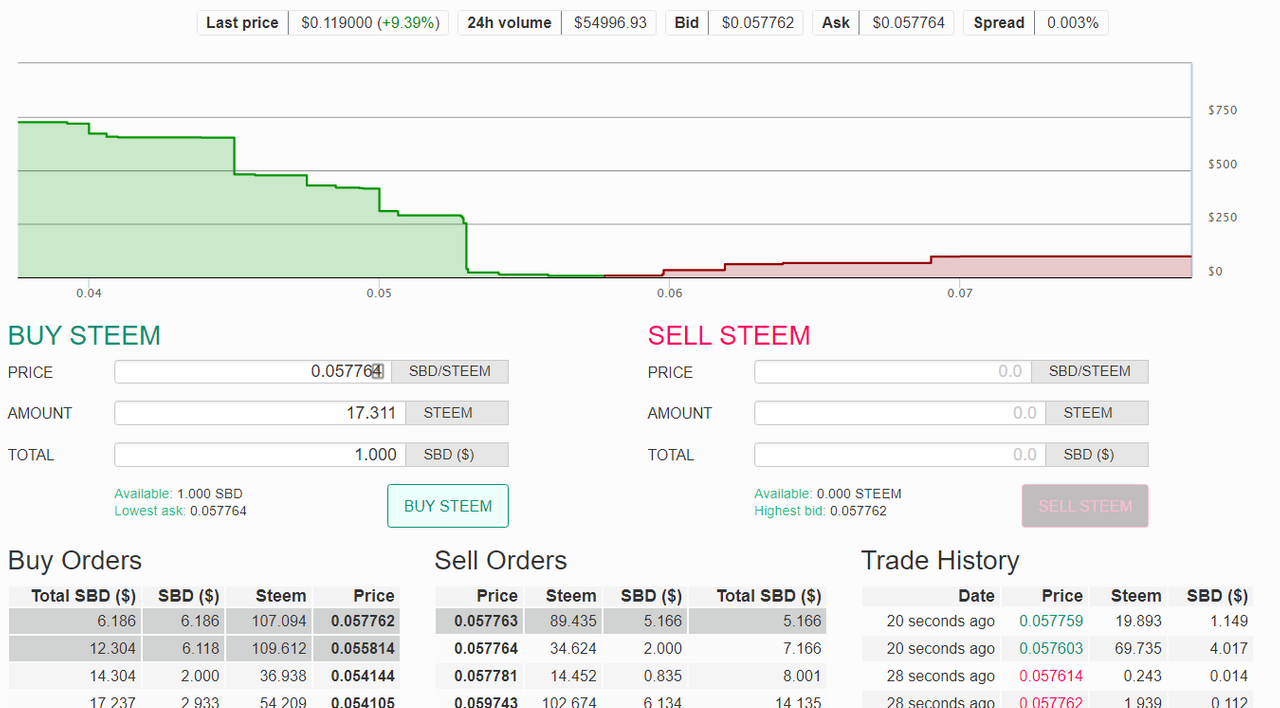This screenshot has height=708, width=1280.
Task: Click the BUY STEEM button
Action: click(x=448, y=506)
